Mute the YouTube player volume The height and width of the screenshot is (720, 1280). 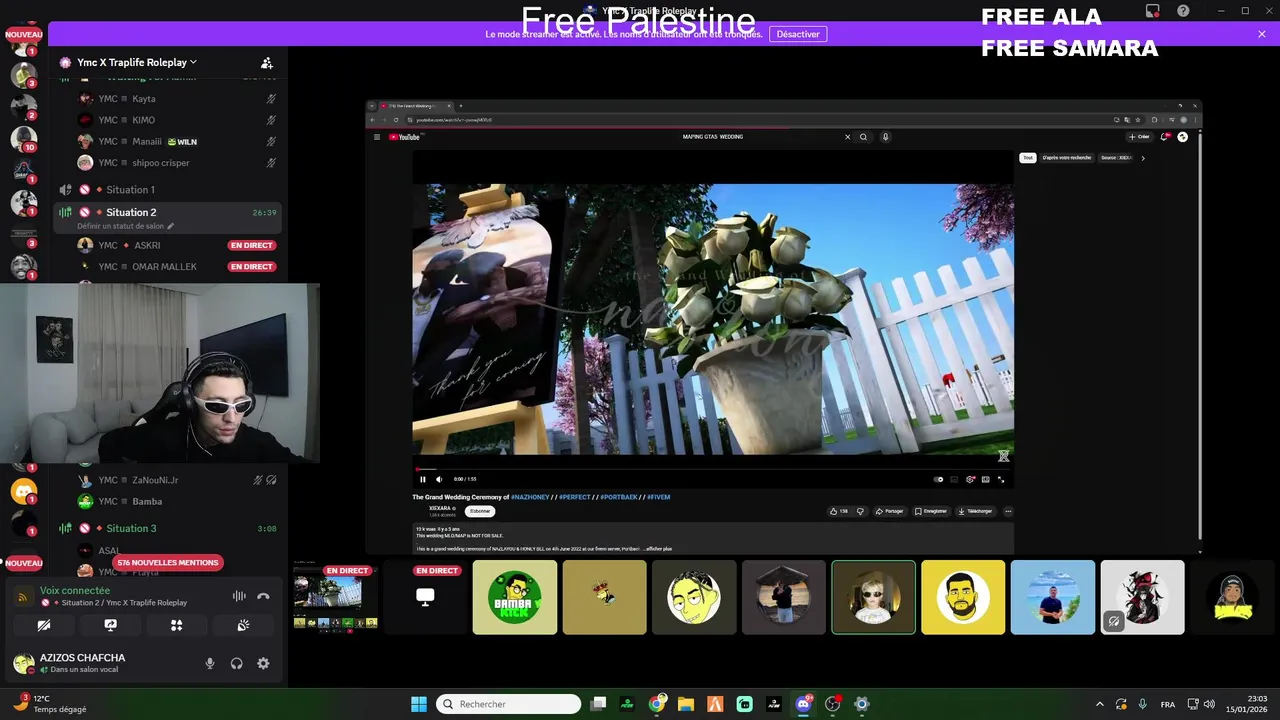tap(438, 479)
